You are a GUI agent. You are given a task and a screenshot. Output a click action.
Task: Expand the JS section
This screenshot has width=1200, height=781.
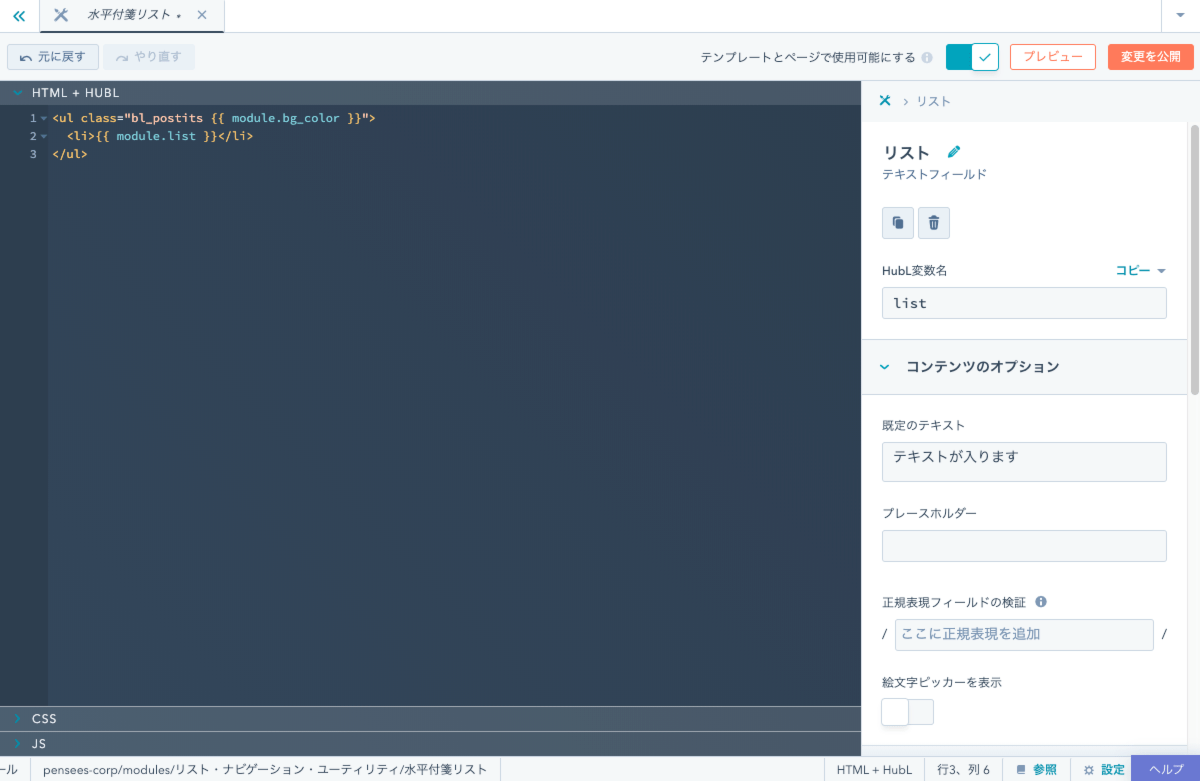click(38, 744)
